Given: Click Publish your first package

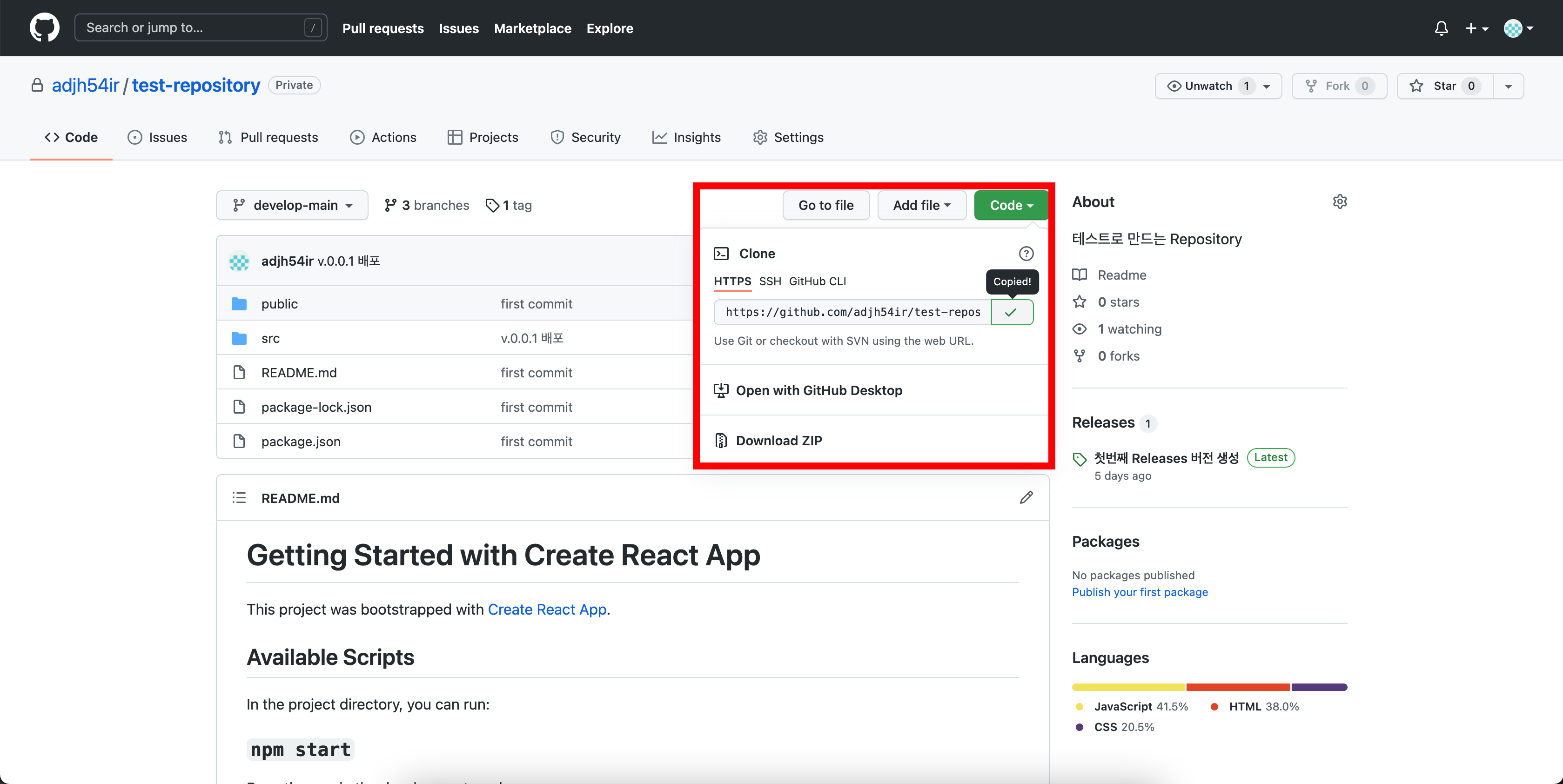Looking at the screenshot, I should tap(1140, 592).
